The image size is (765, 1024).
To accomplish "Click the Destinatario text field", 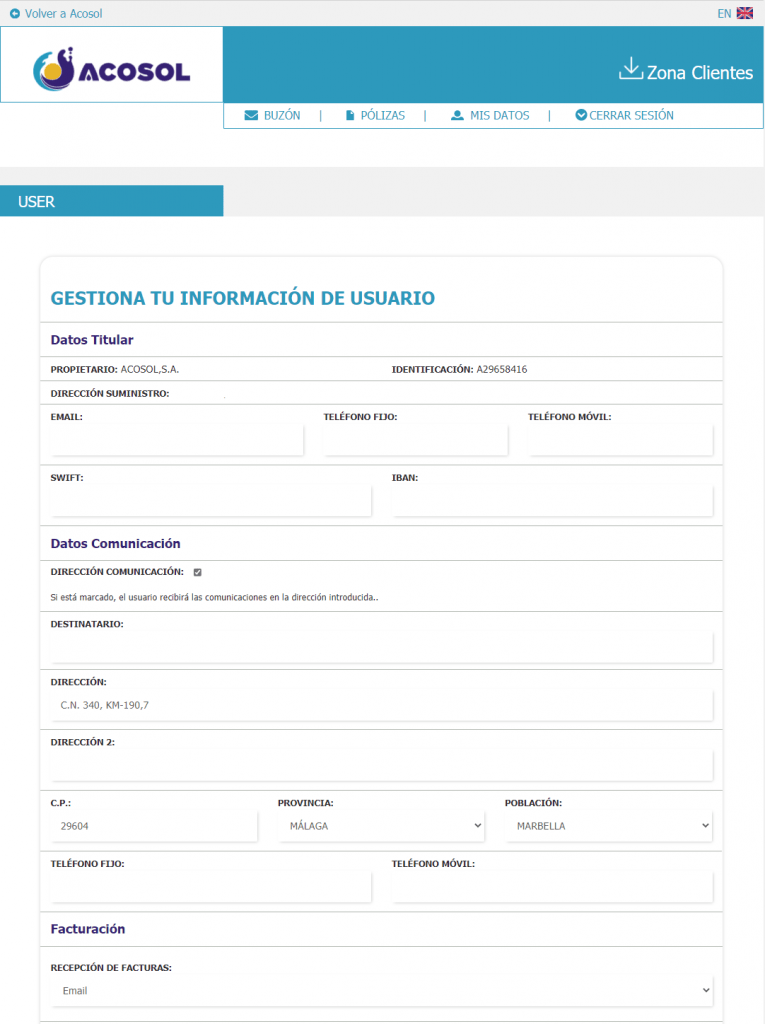I will click(381, 647).
